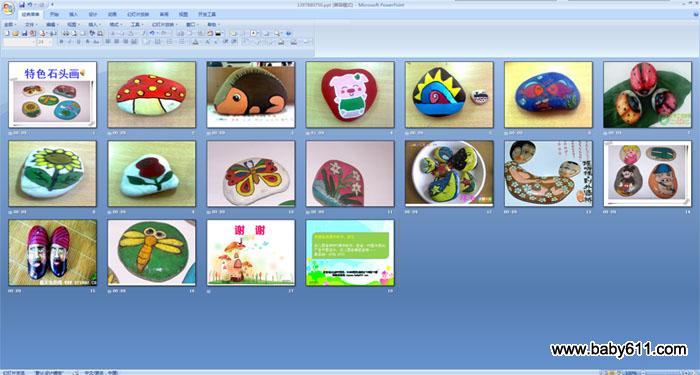This screenshot has height=375, width=700.
Task: Click the black-and-white color mode icon
Action: point(218,33)
